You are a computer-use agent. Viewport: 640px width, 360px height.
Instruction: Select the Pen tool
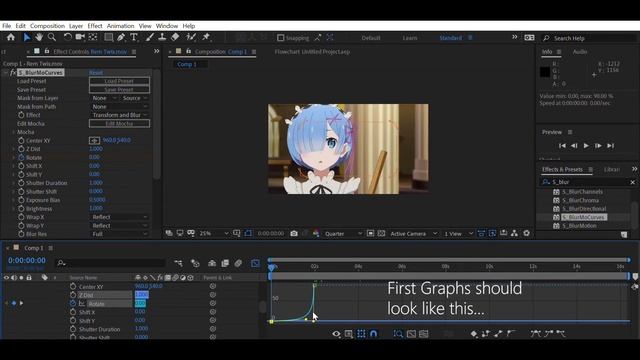[x=121, y=37]
